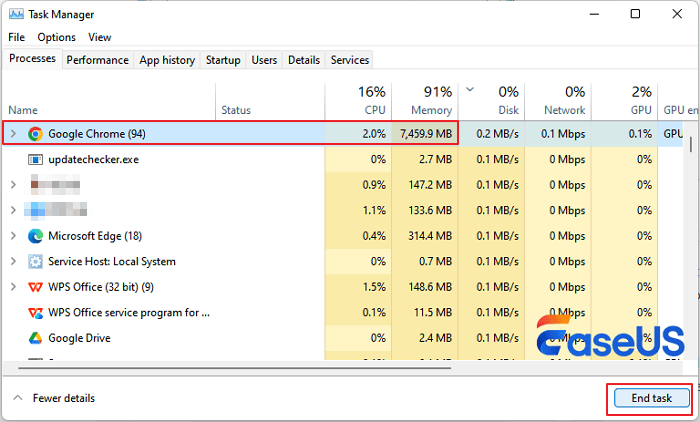Screen dimensions: 700x422
Task: Expand the Microsoft Edge (18) process group
Action: (x=13, y=236)
